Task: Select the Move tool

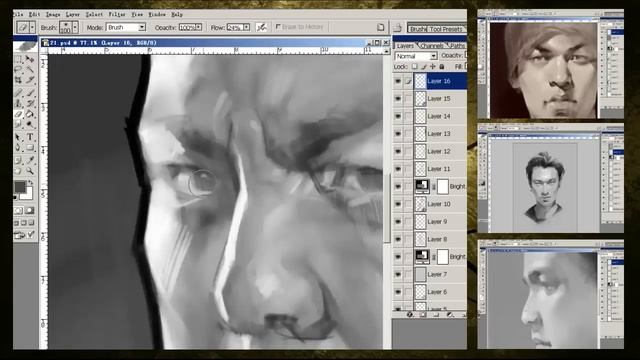Action: point(30,60)
